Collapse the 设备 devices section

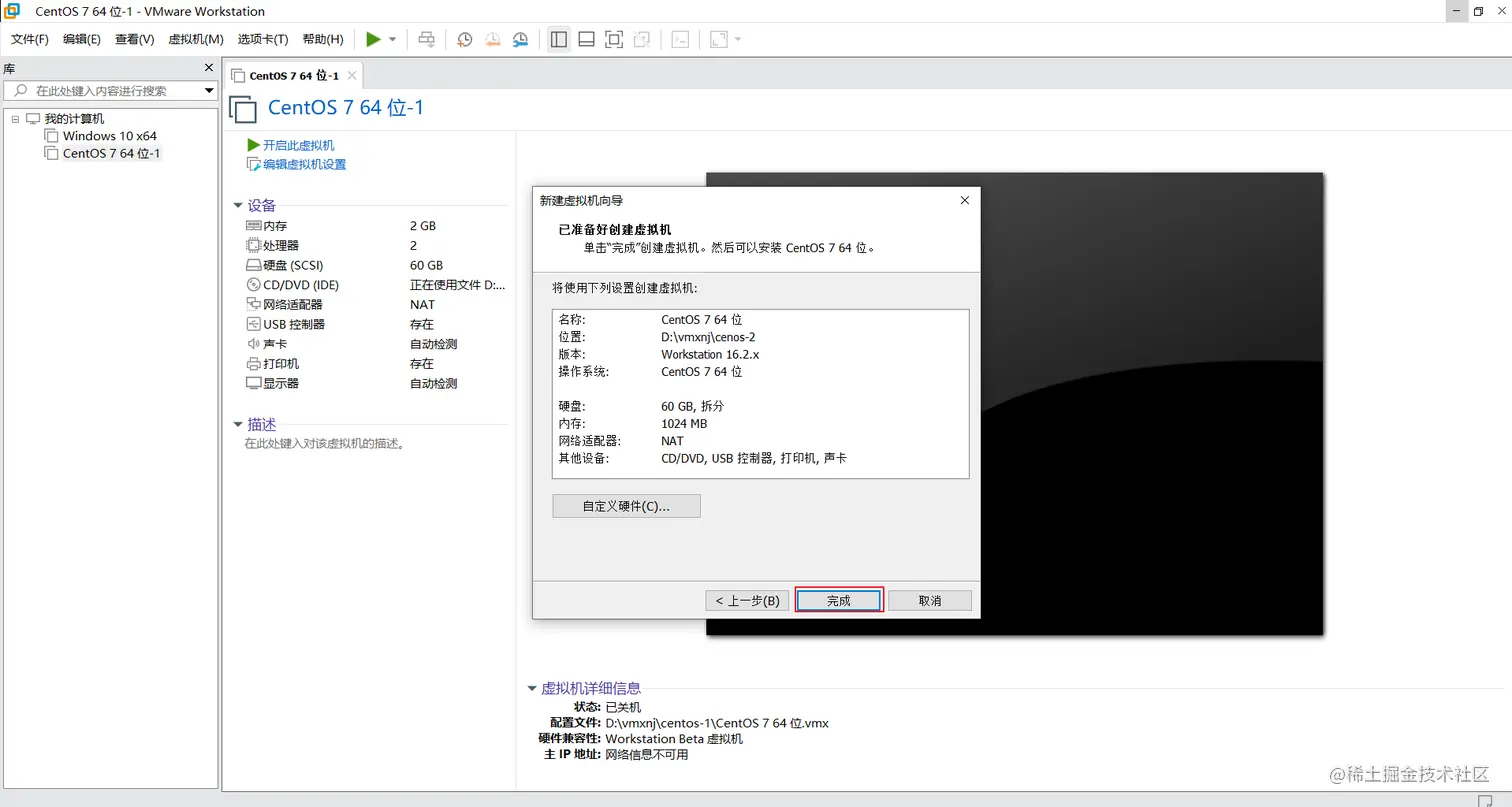coord(238,204)
